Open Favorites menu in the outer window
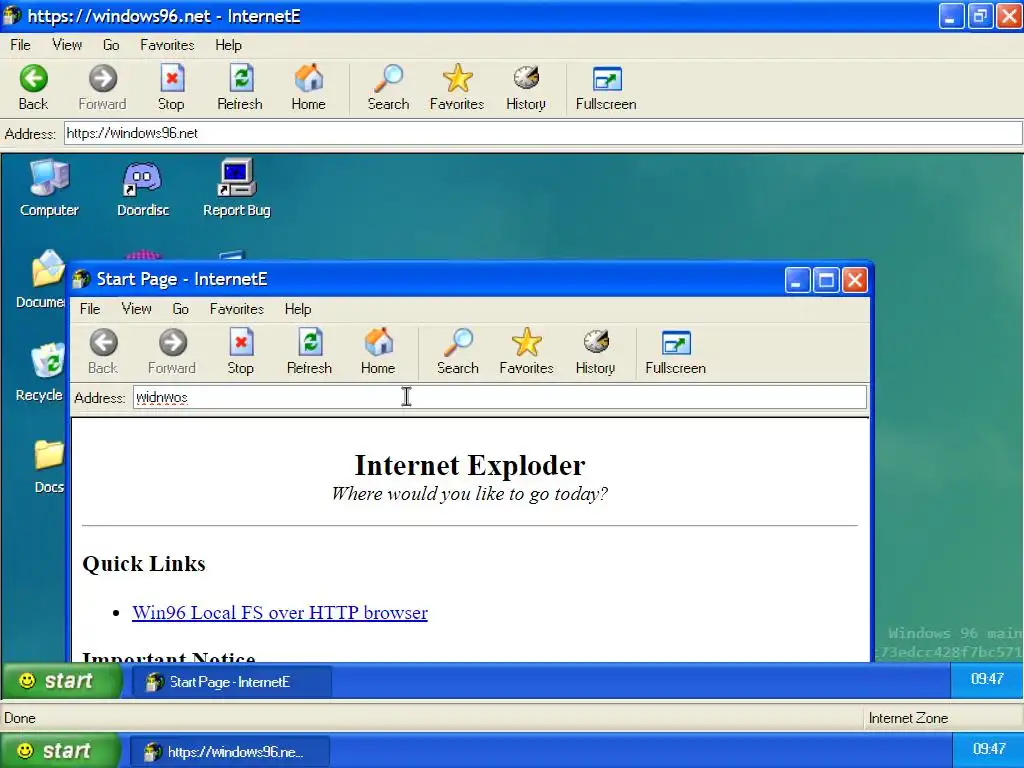Viewport: 1024px width, 768px height. (167, 45)
